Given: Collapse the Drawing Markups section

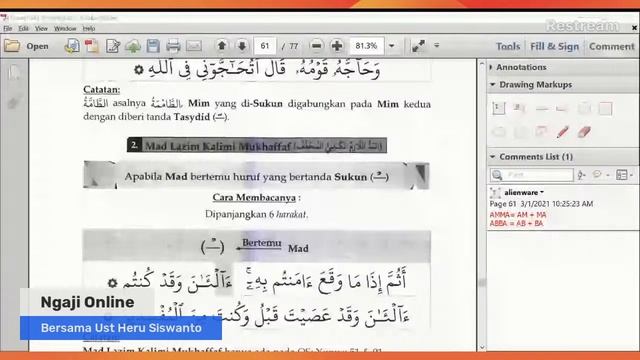Looking at the screenshot, I should coord(535,84).
